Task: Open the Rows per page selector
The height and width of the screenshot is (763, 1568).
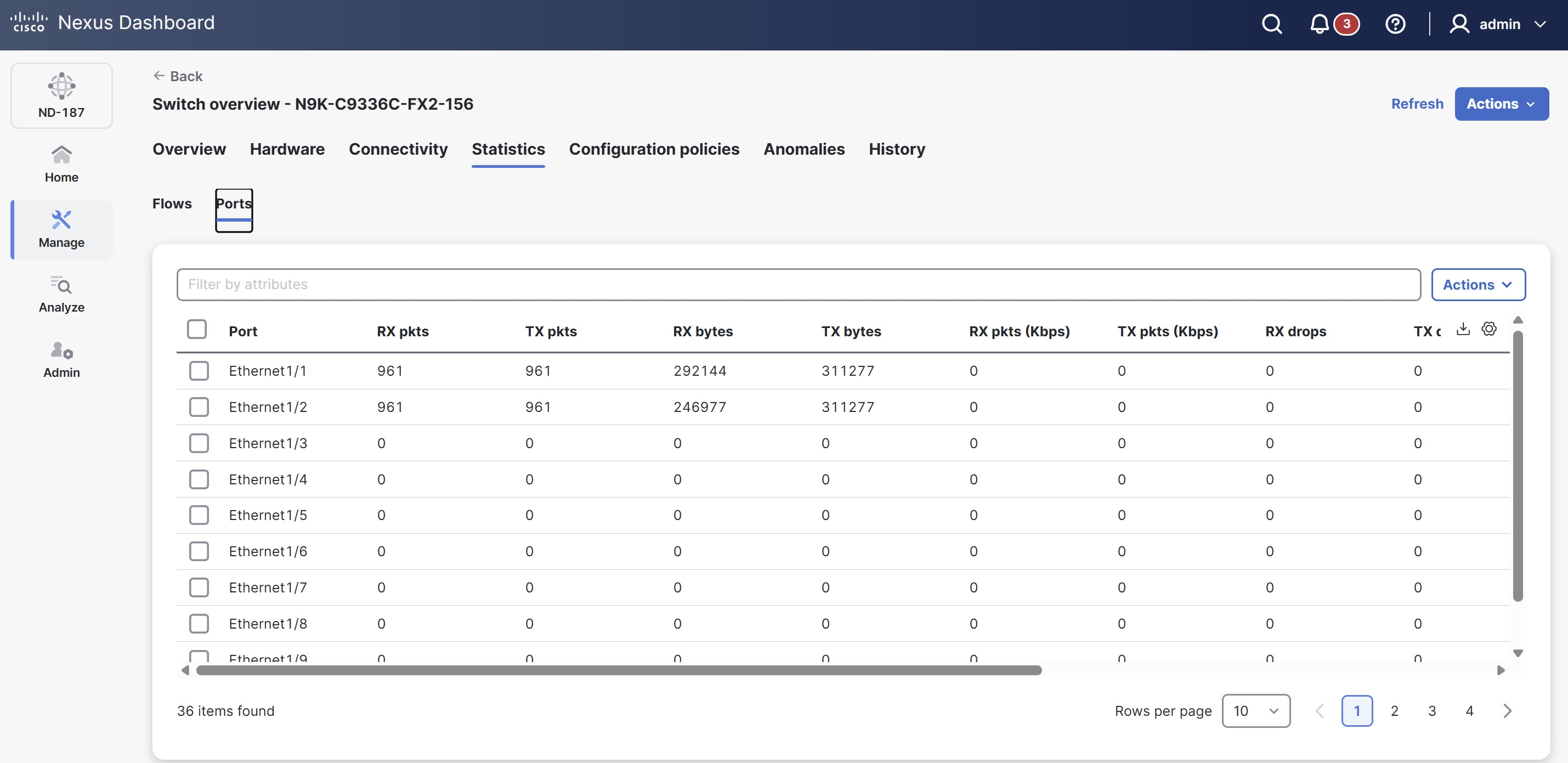Action: coord(1256,711)
